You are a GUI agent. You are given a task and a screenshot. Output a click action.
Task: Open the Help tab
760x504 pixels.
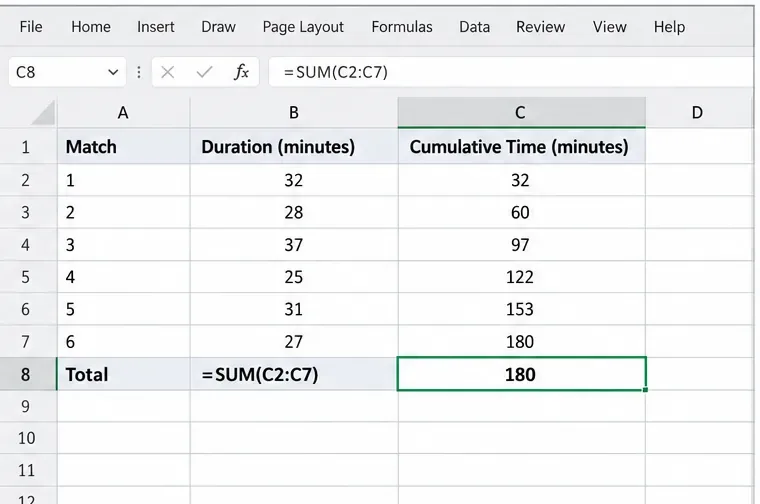tap(669, 27)
